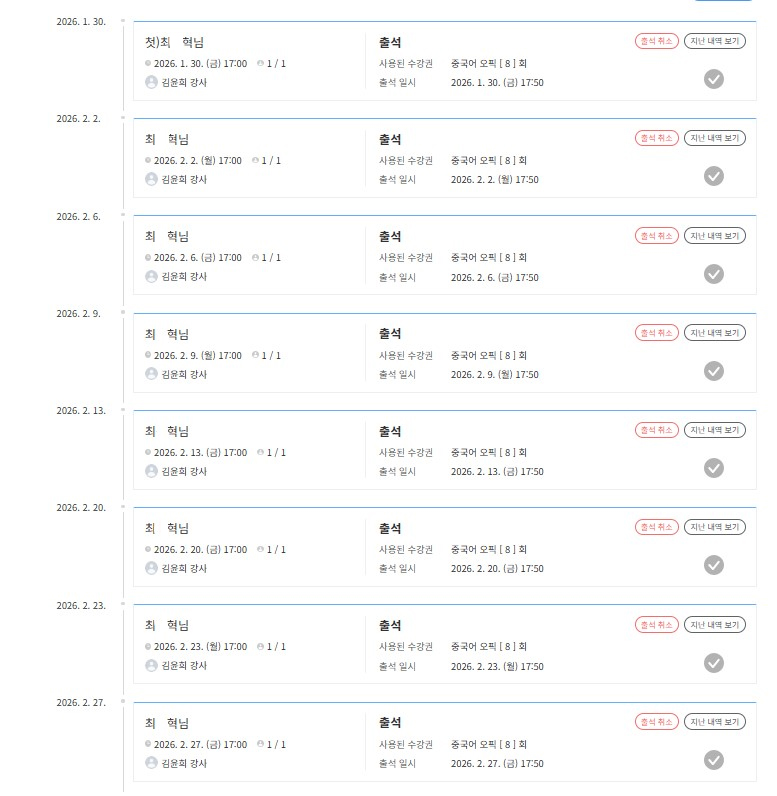Open 지난 내역 보기 on the 2026. 2. 20. entry
The height and width of the screenshot is (796, 777).
(x=715, y=527)
